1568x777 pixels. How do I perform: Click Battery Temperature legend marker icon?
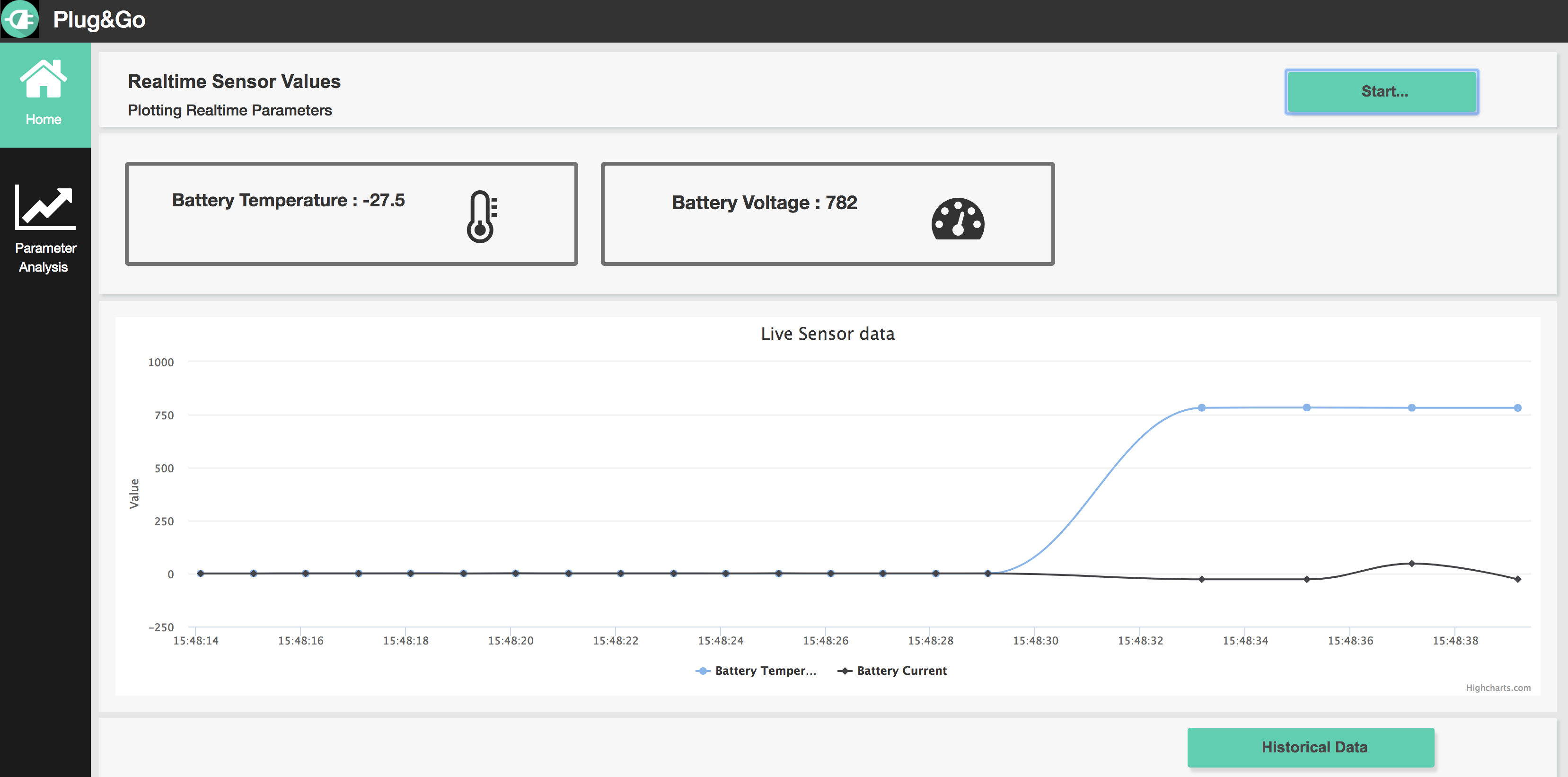(x=703, y=671)
